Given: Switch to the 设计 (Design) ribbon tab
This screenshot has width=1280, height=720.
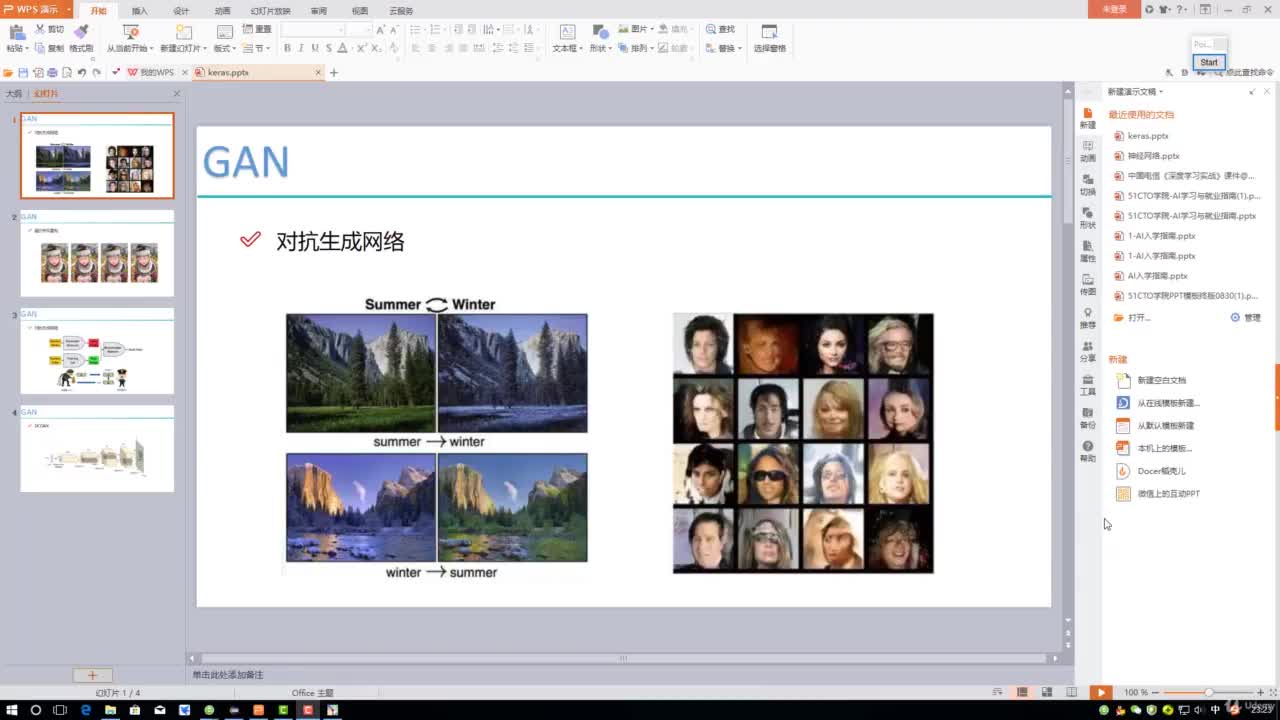Looking at the screenshot, I should click(x=181, y=11).
